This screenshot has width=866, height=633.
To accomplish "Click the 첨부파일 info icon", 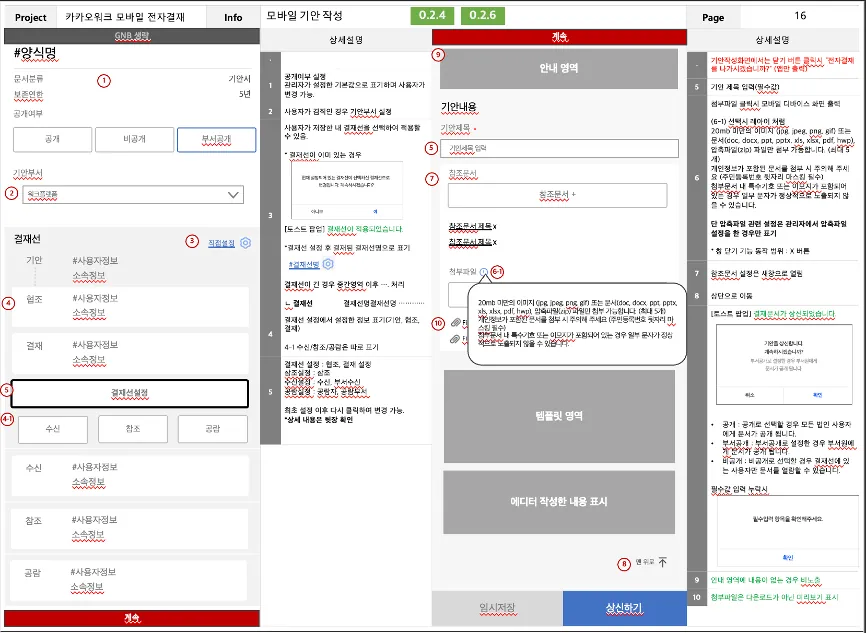I will pyautogui.click(x=484, y=272).
